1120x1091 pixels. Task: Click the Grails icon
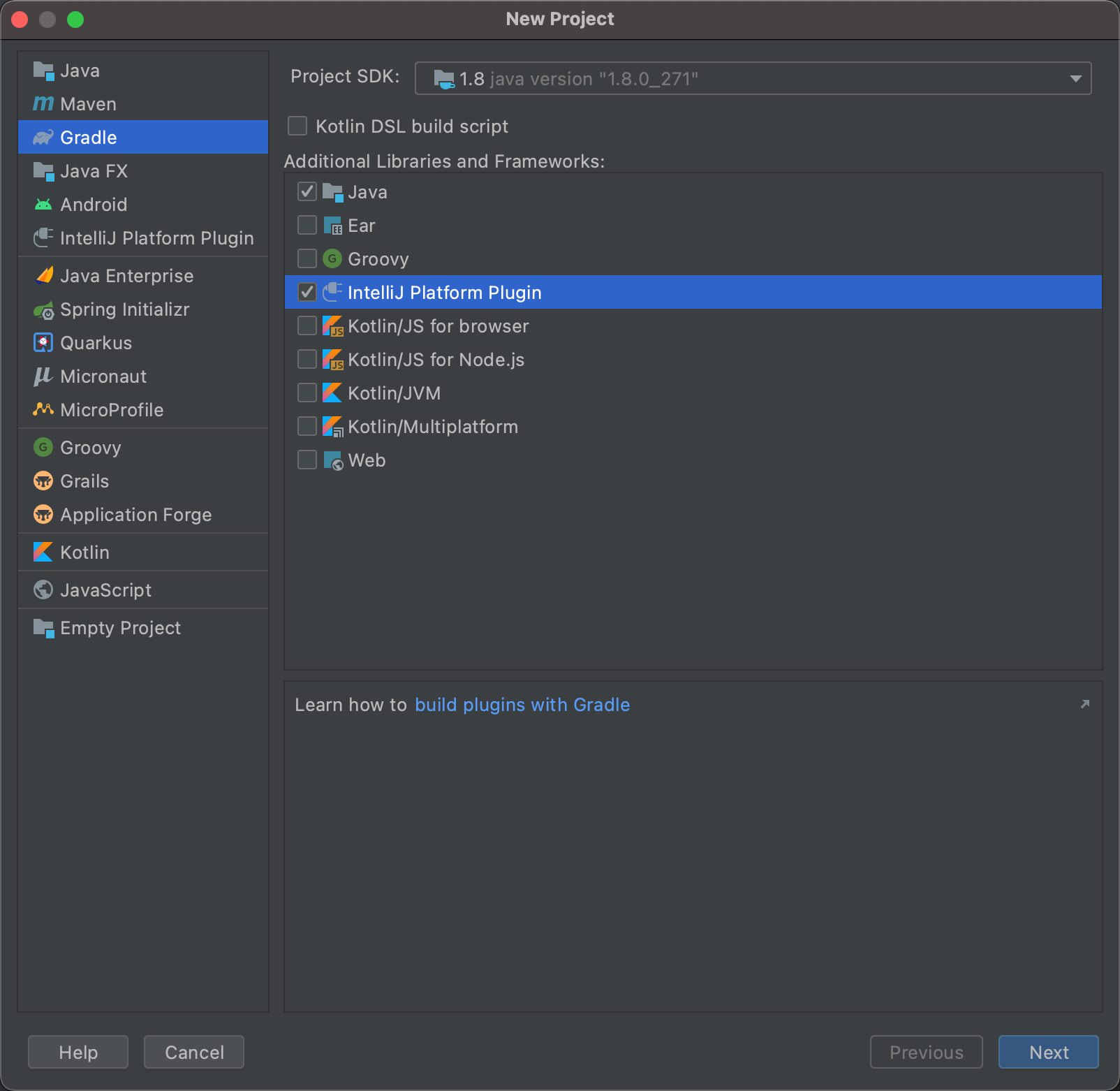pyautogui.click(x=43, y=481)
